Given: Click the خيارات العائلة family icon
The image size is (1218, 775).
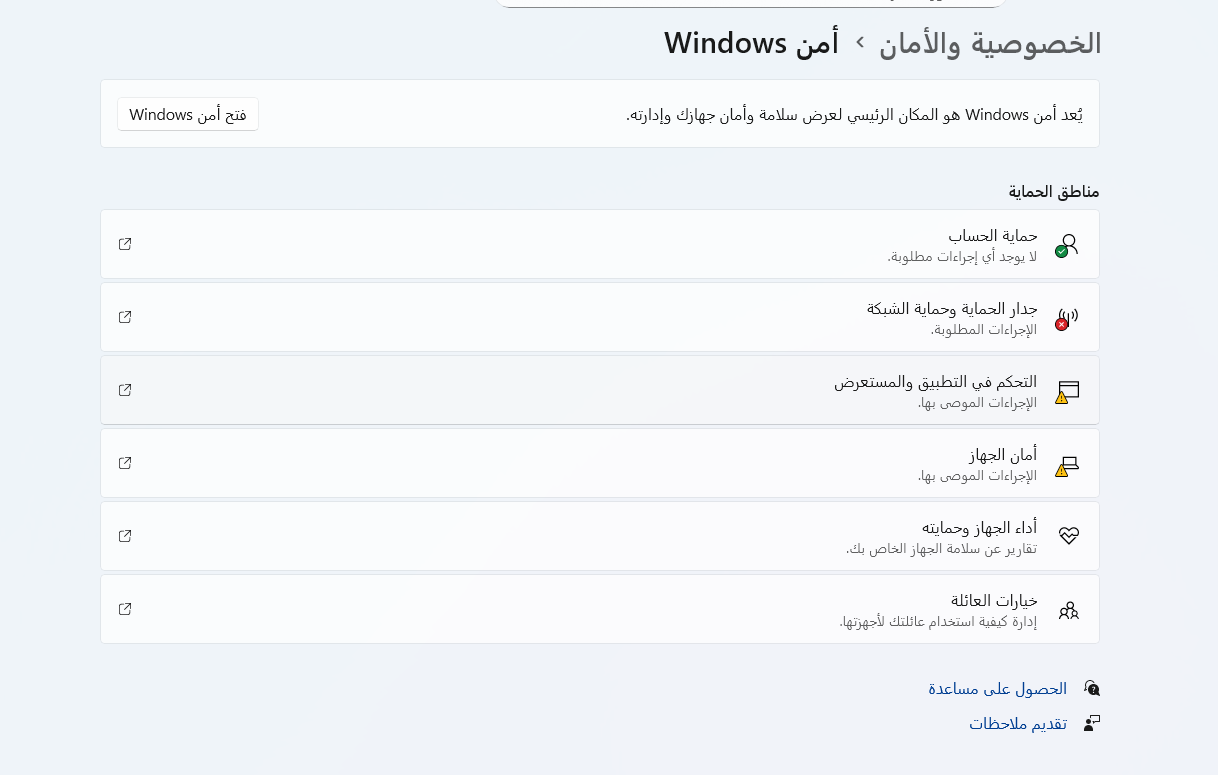Looking at the screenshot, I should pos(1069,609).
